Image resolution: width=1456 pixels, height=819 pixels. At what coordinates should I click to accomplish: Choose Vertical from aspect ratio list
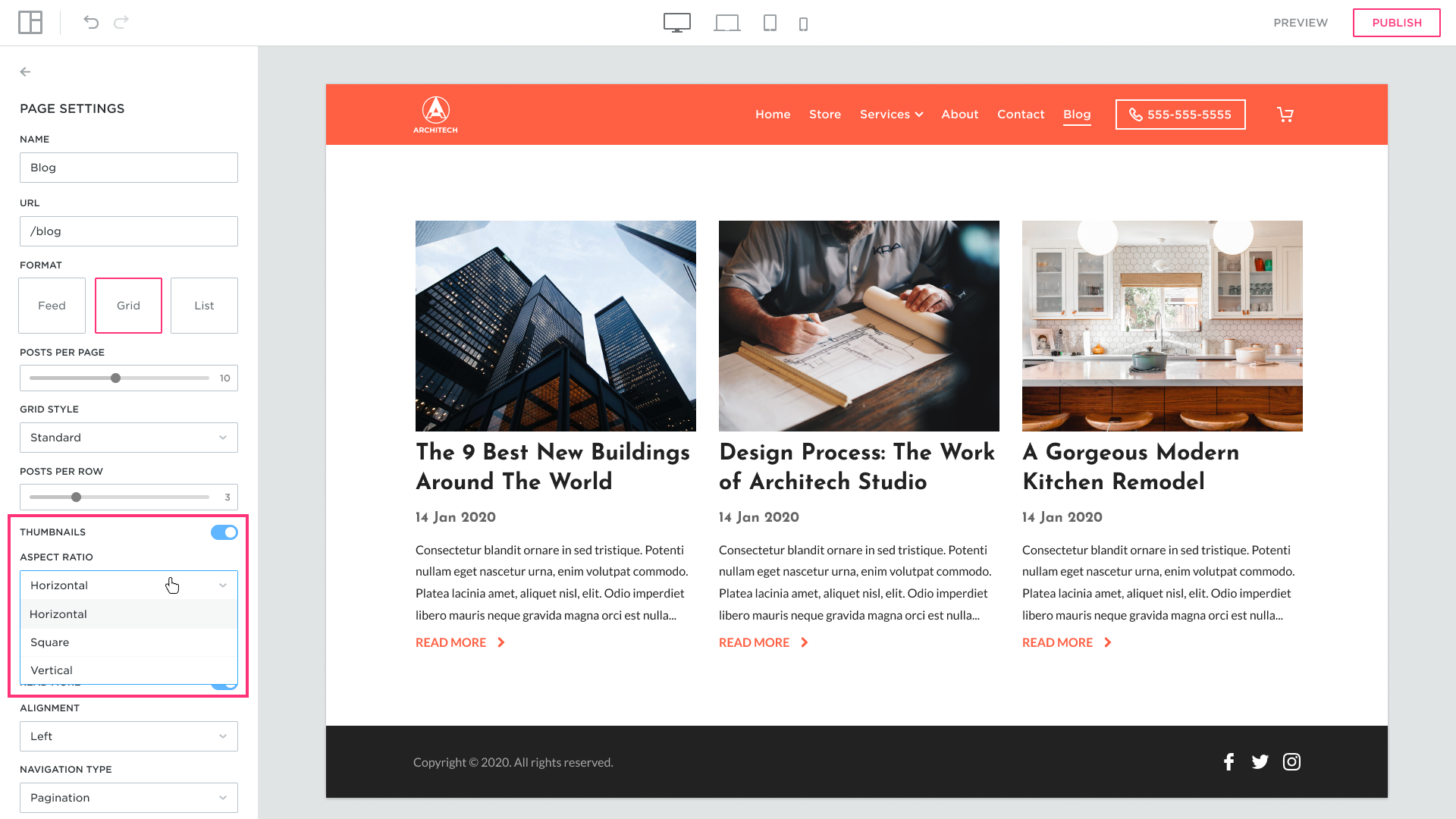[x=52, y=670]
